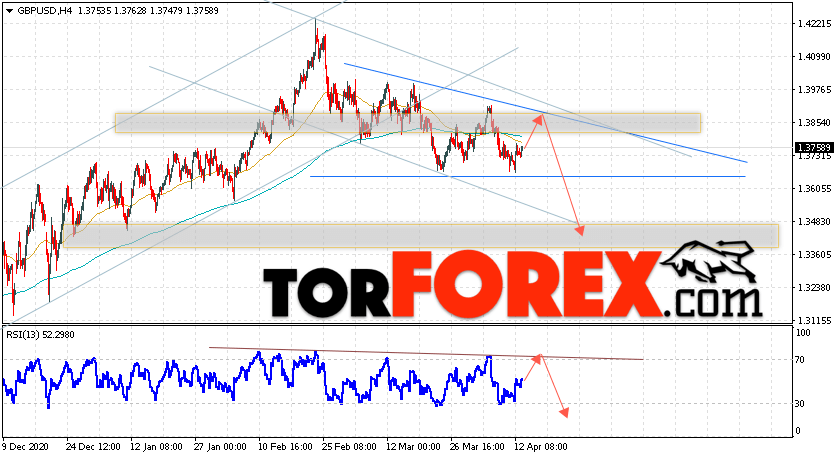Screen dimensions: 838x458
Task: Click the 1.32380 price axis label
Action: (814, 288)
